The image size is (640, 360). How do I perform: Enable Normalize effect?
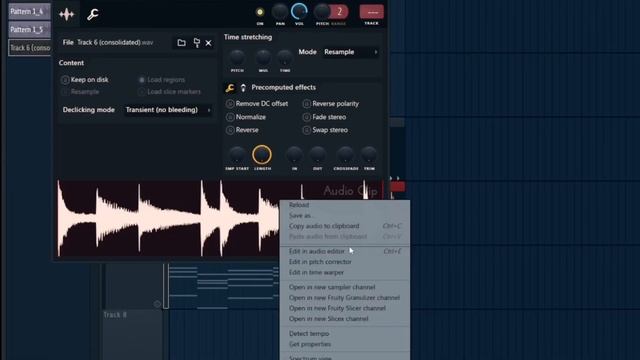click(246, 117)
